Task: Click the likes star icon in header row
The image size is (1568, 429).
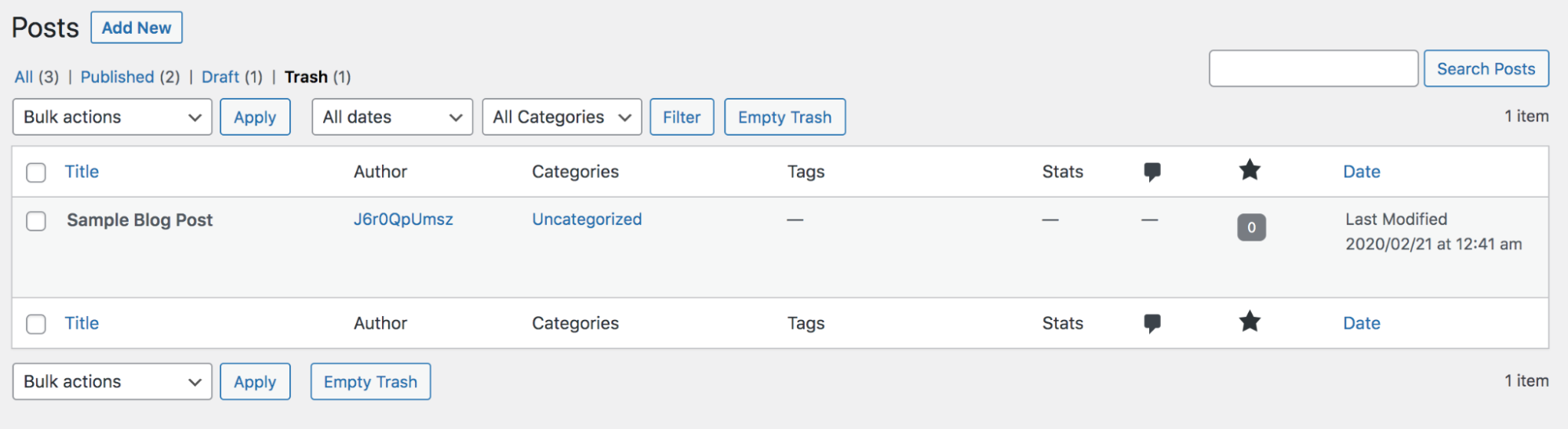Action: [1250, 170]
